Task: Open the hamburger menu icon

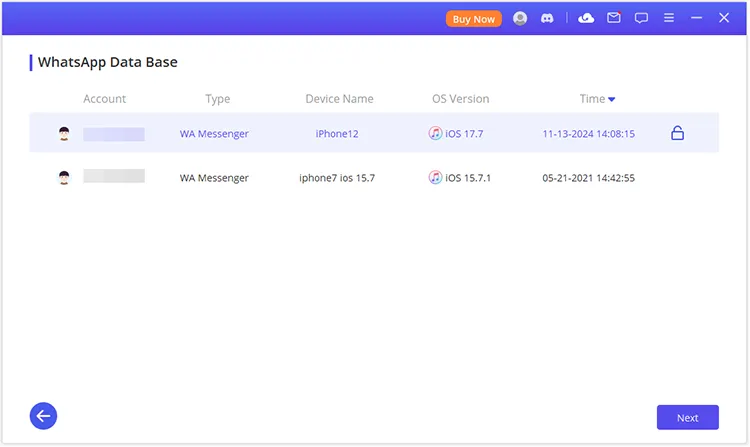Action: 669,18
